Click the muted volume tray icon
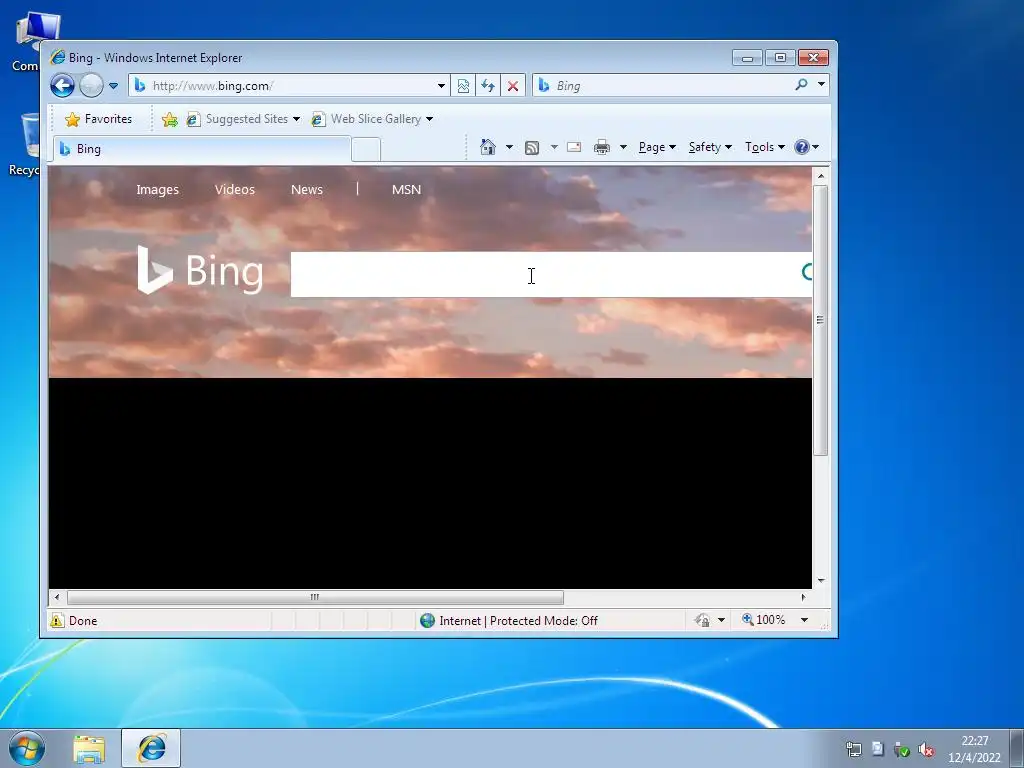The height and width of the screenshot is (768, 1024). point(925,749)
